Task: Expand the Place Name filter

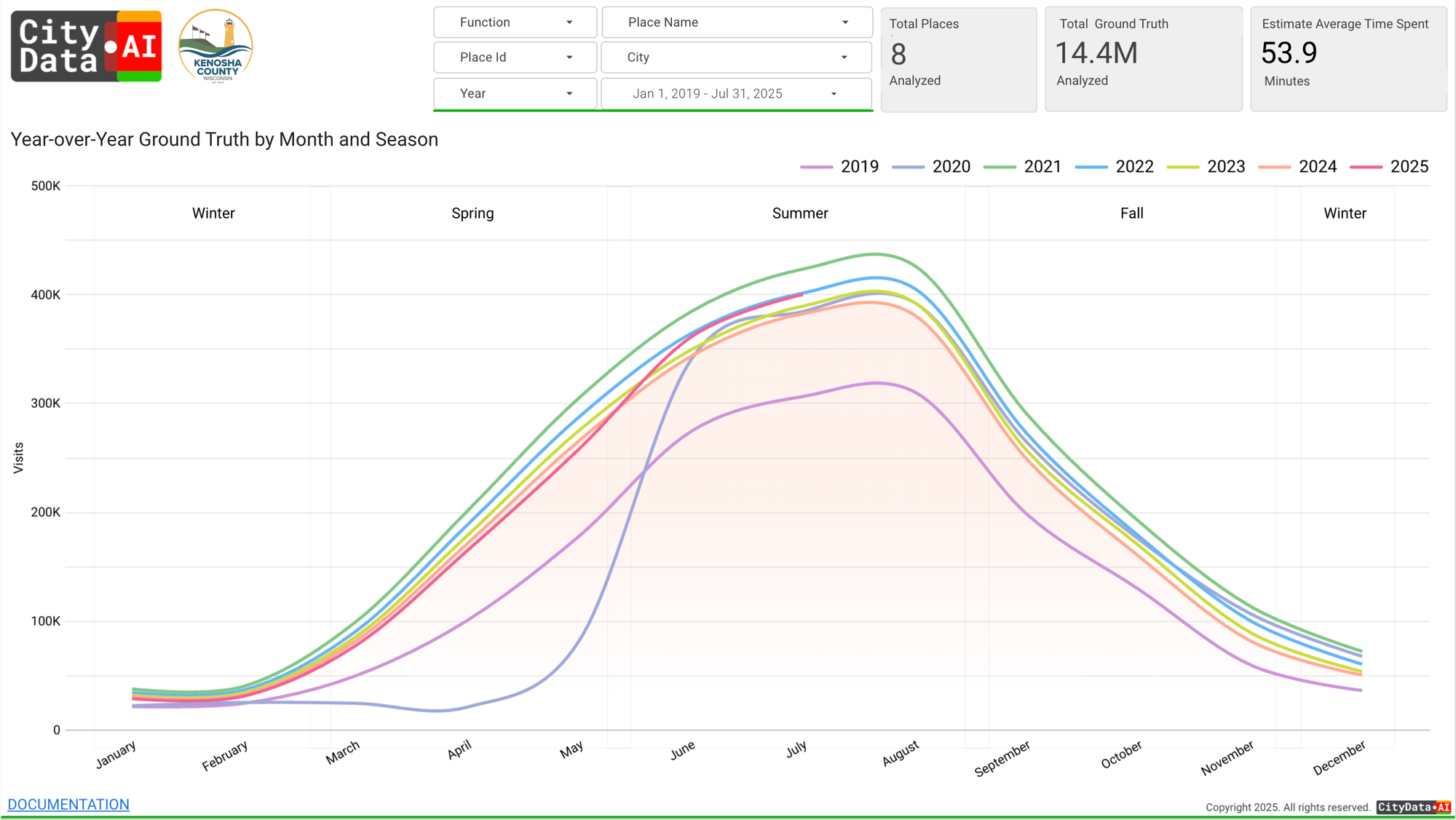Action: pyautogui.click(x=737, y=23)
